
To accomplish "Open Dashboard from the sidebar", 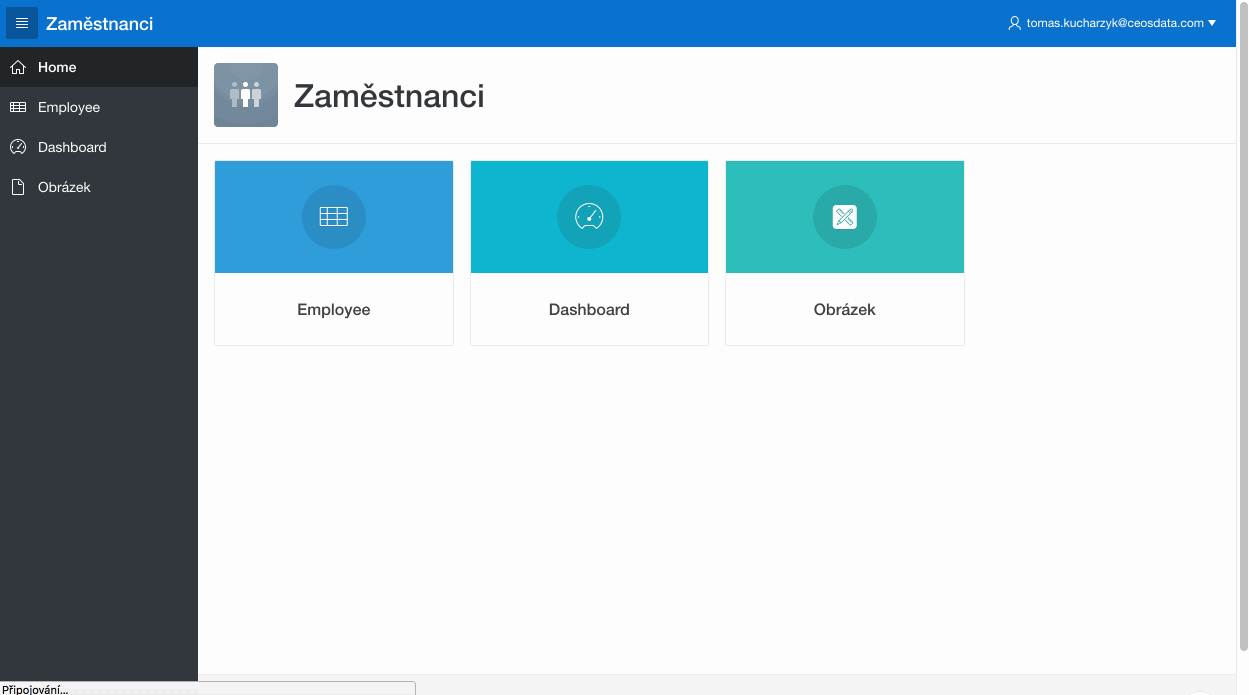I will tap(72, 147).
